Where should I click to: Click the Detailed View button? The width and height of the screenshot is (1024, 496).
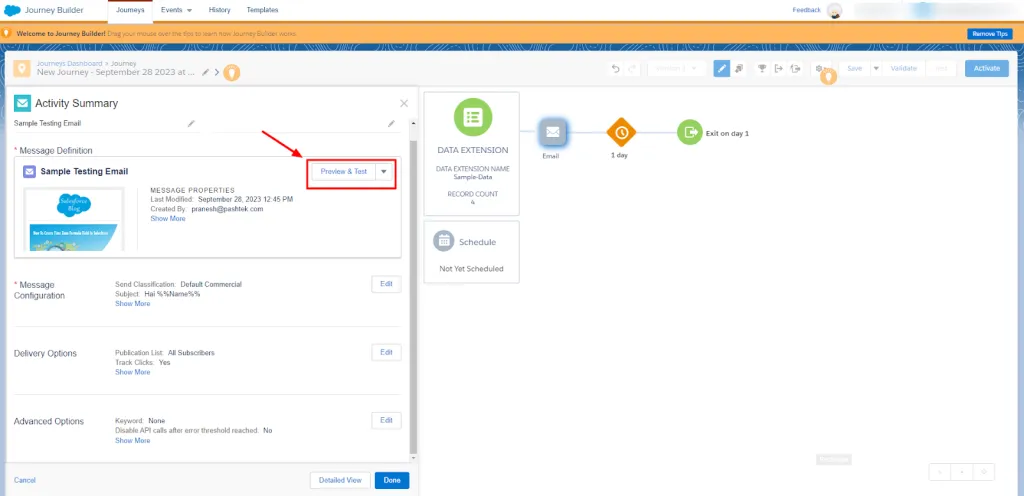pos(340,480)
